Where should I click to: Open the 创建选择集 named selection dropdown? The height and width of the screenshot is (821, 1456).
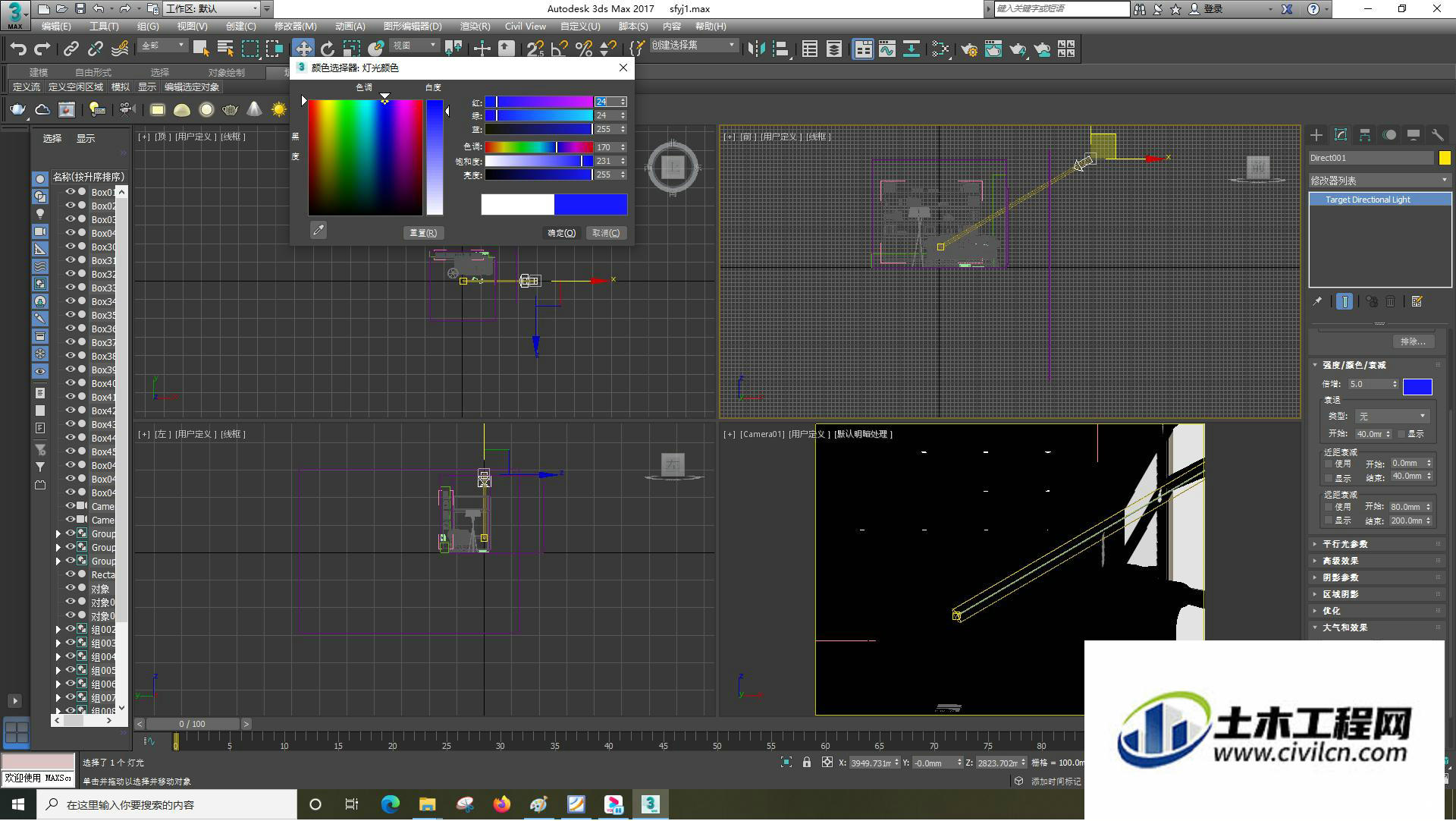pyautogui.click(x=693, y=46)
